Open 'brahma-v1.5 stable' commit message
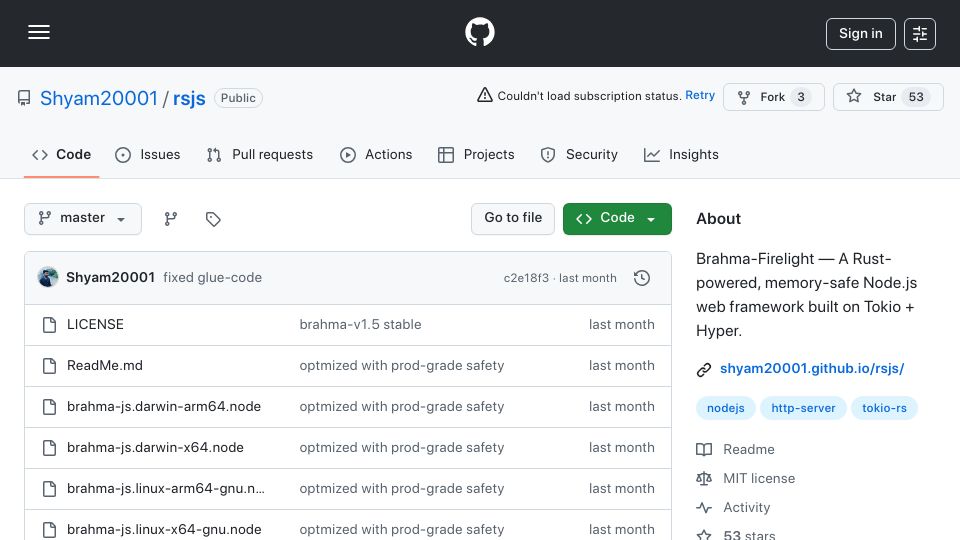The image size is (960, 540). (x=360, y=324)
